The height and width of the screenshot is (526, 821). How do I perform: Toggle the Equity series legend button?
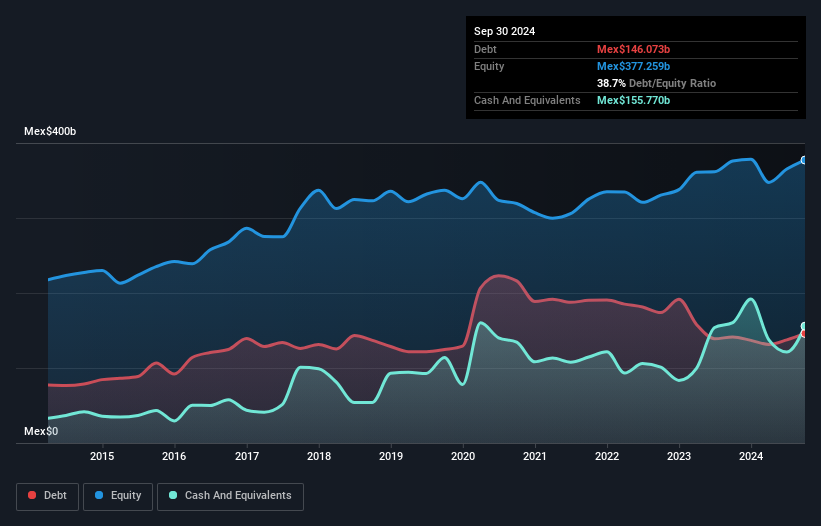(x=118, y=496)
